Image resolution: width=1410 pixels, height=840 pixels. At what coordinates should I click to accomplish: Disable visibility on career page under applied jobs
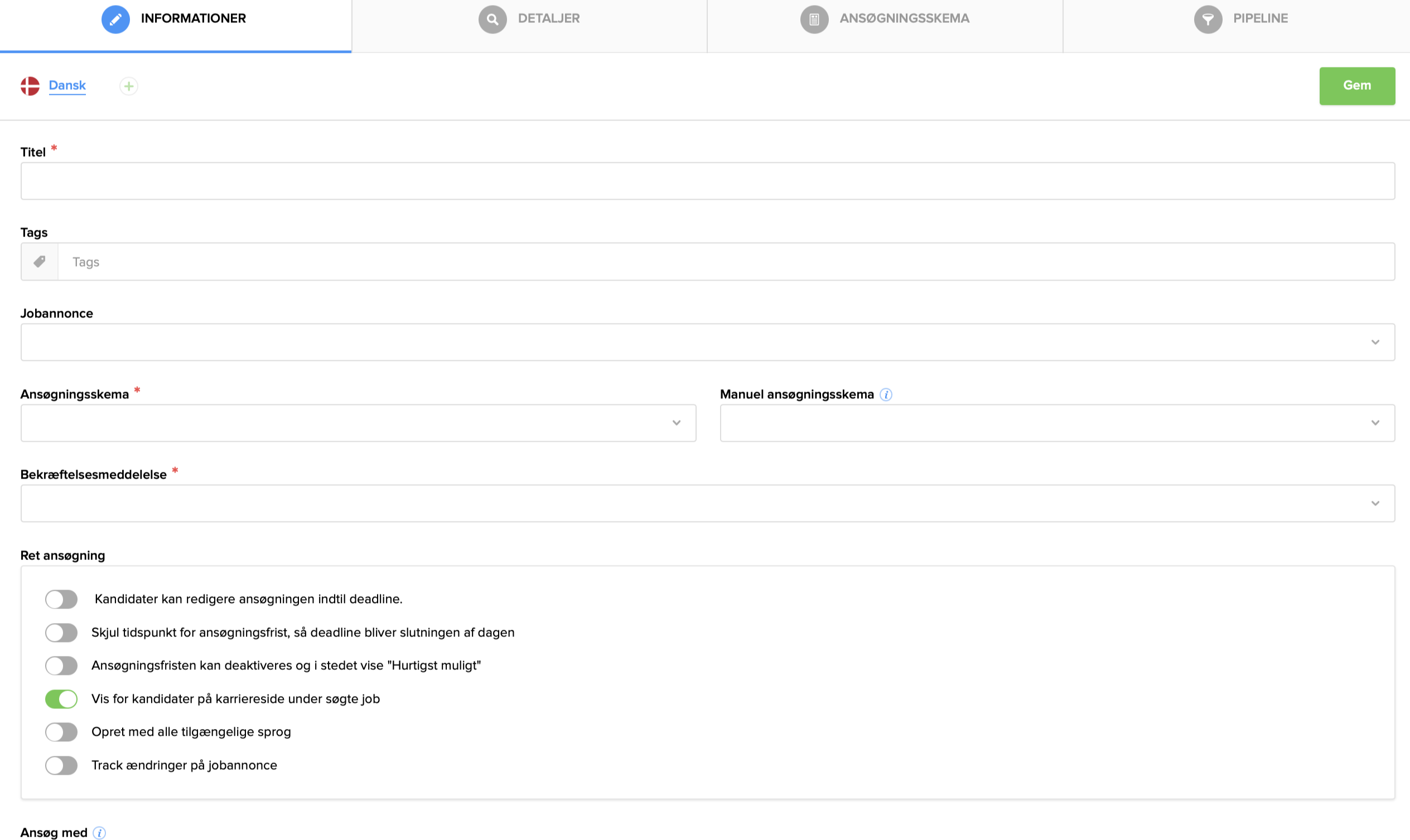62,699
